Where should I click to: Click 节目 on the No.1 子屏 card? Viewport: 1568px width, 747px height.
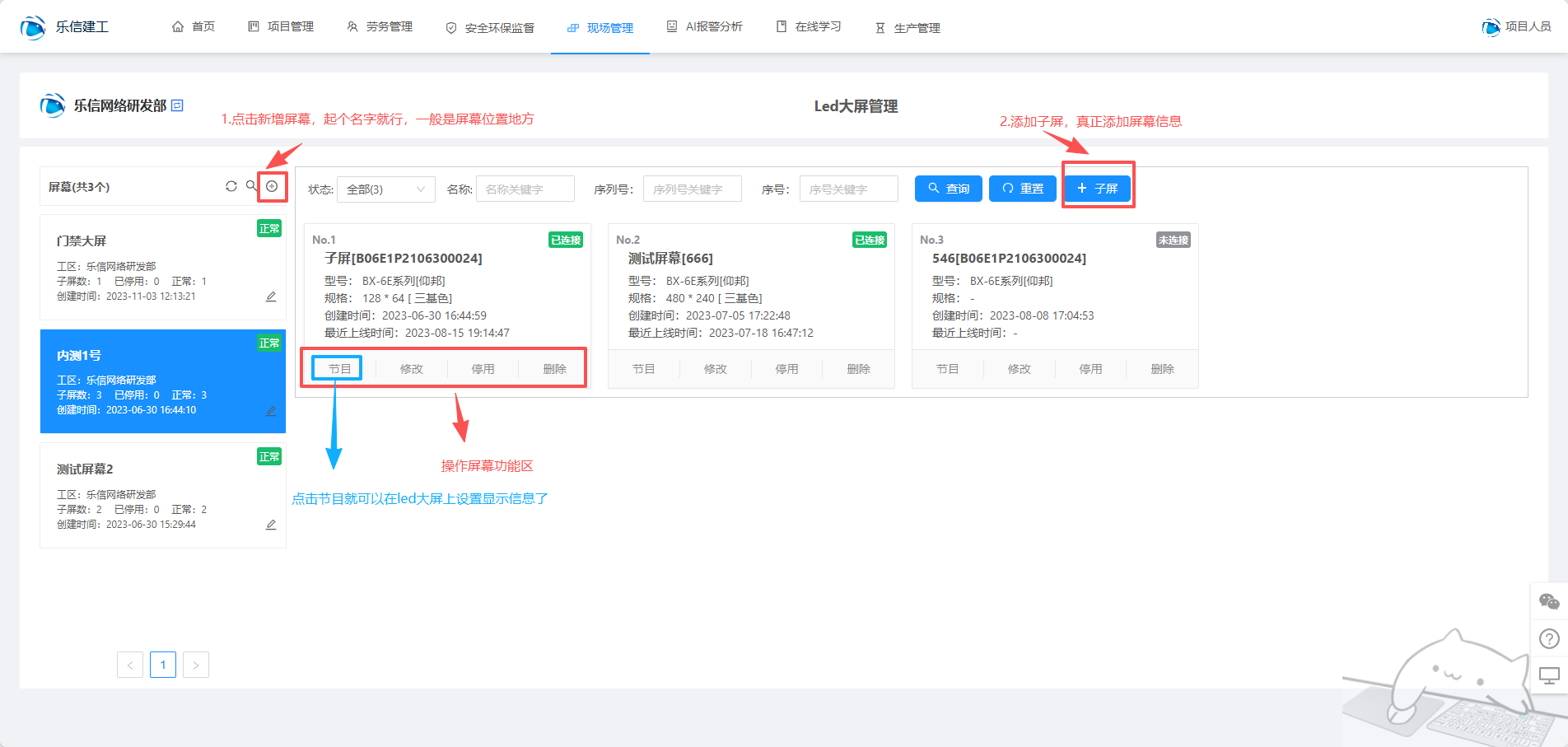tap(339, 369)
